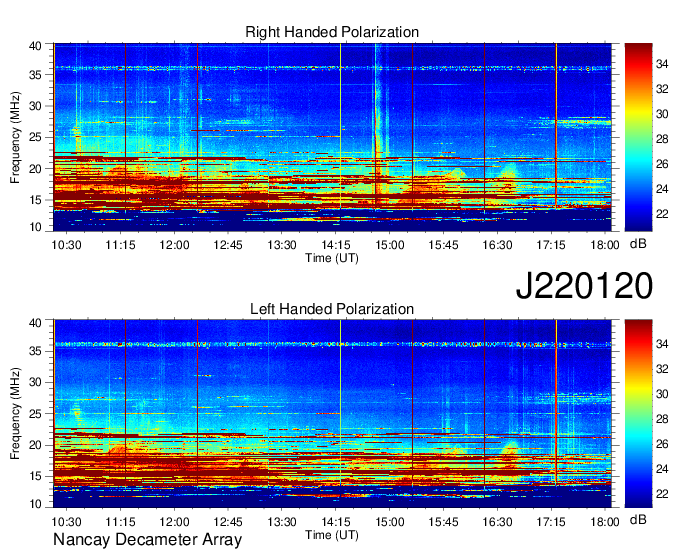Click 30 MHz tick on left-handed frequency axis
The width and height of the screenshot is (680, 552).
pyautogui.click(x=35, y=382)
